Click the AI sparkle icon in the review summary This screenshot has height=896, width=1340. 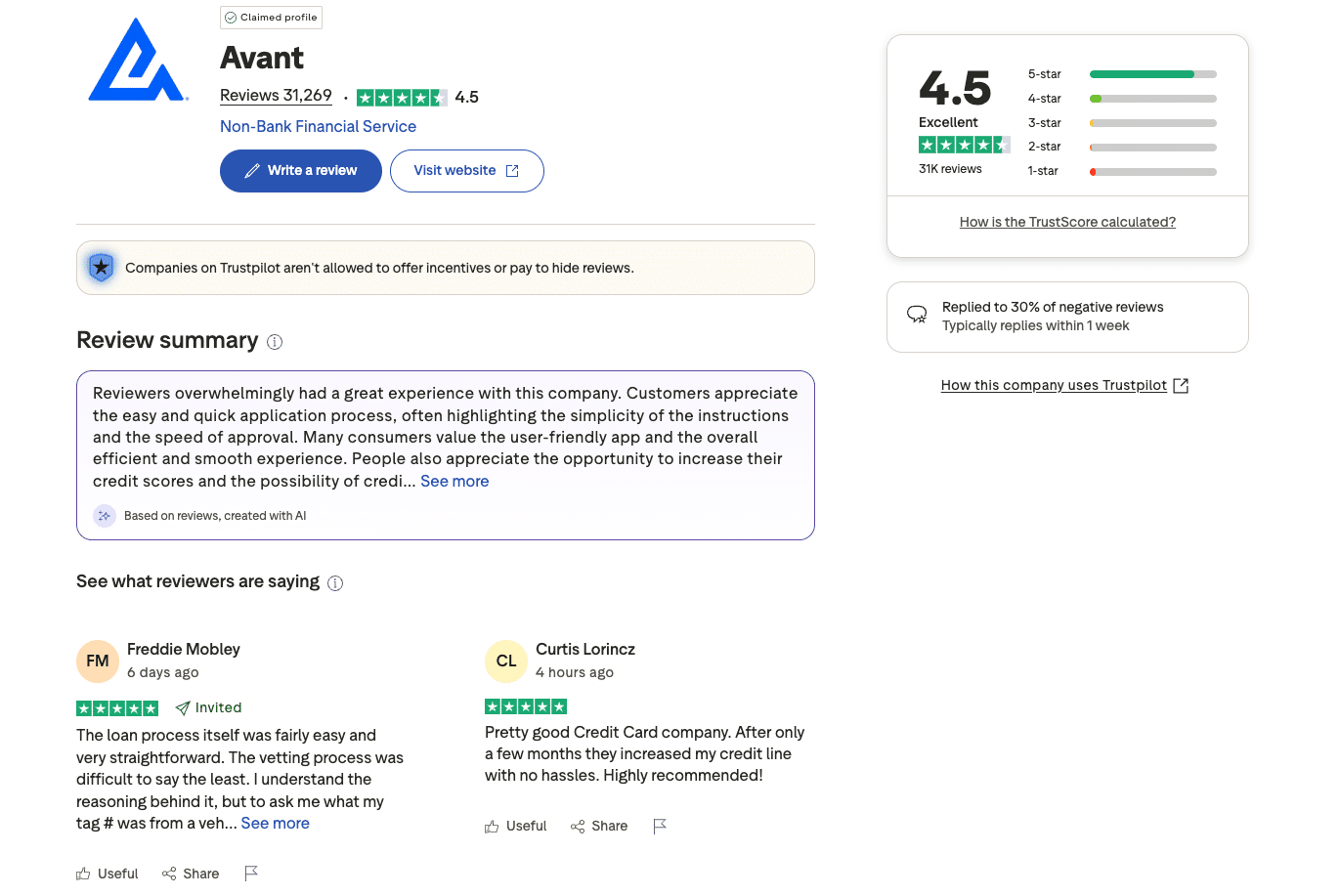click(104, 515)
